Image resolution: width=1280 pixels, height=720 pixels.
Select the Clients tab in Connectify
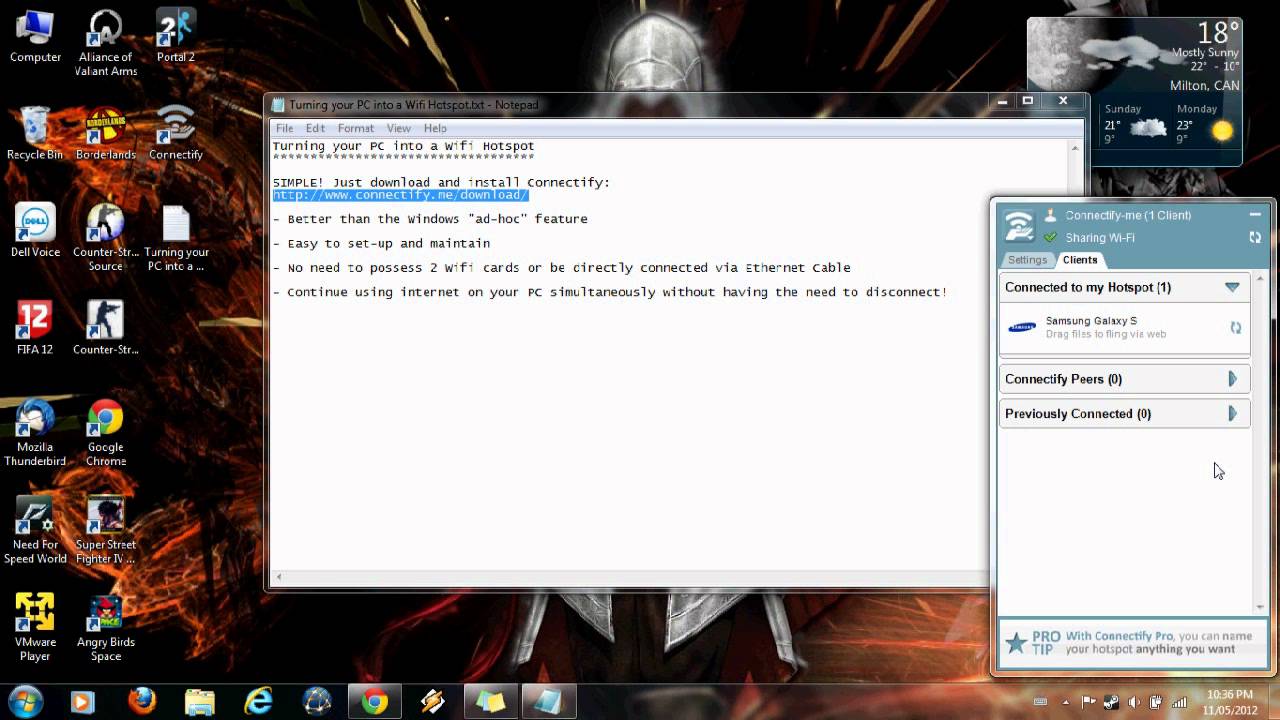pos(1080,260)
